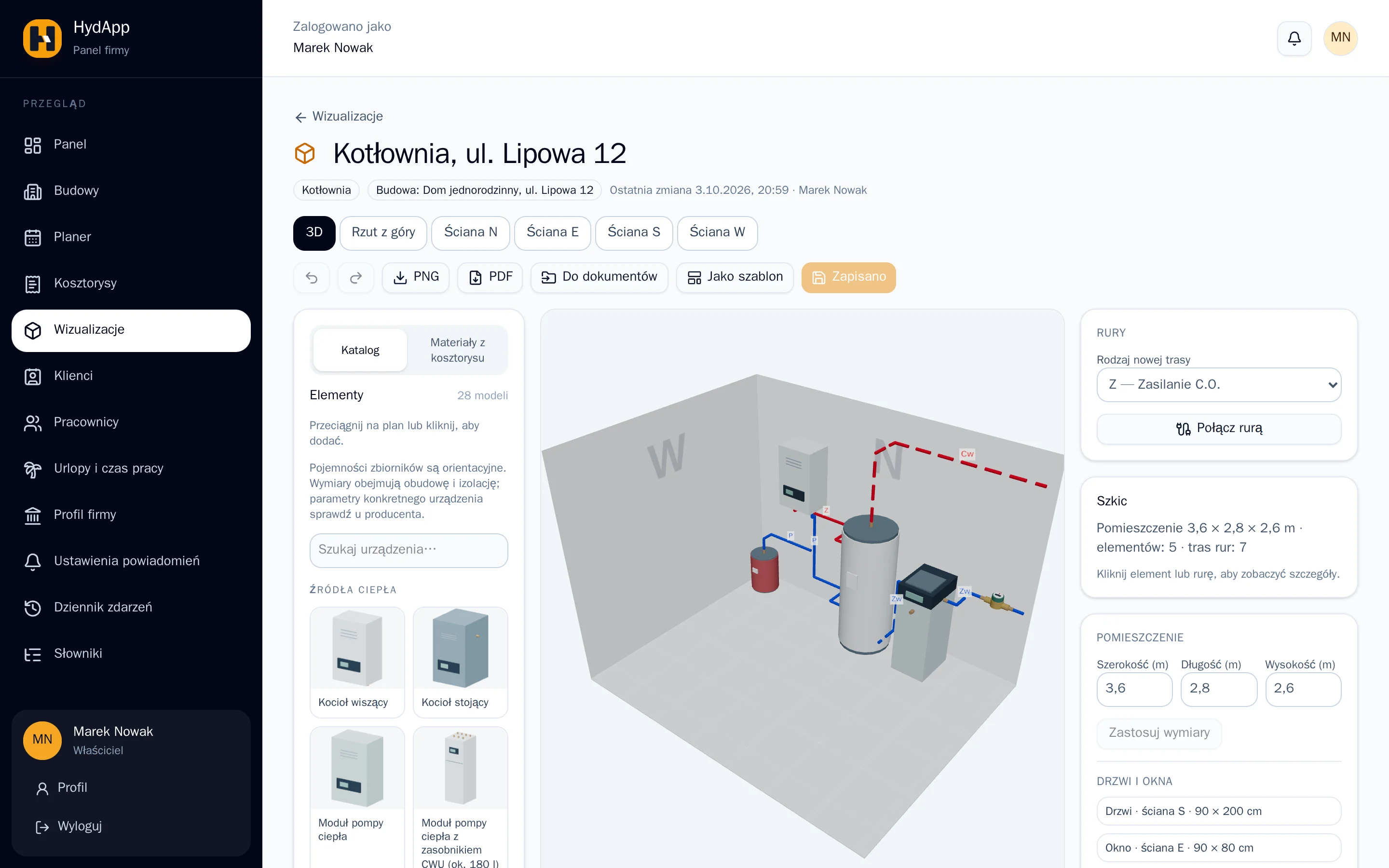This screenshot has height=868, width=1389.
Task: Switch to Ściana E view
Action: point(552,233)
